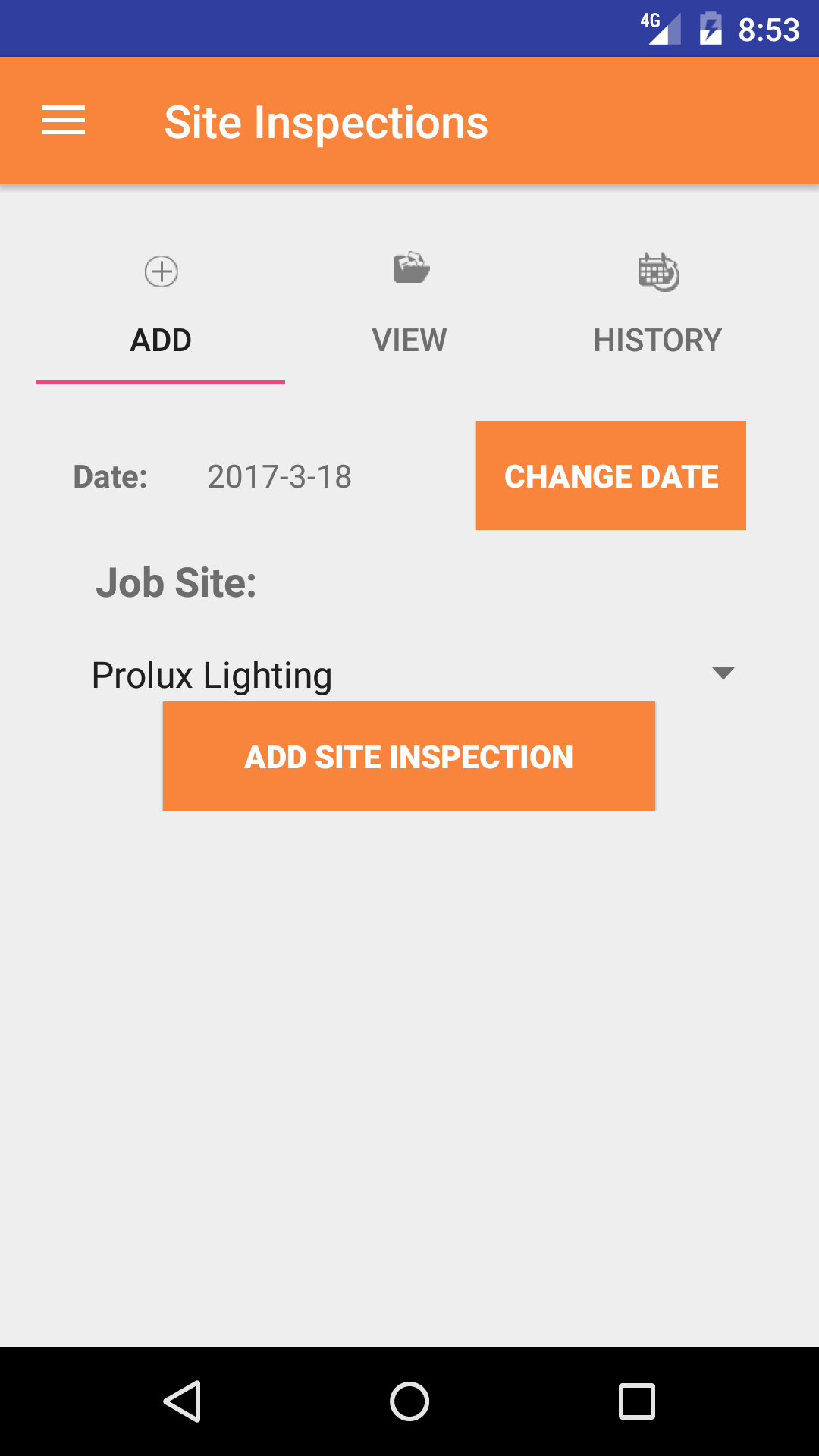The height and width of the screenshot is (1456, 819).
Task: Tap the calendar History icon
Action: click(x=657, y=271)
